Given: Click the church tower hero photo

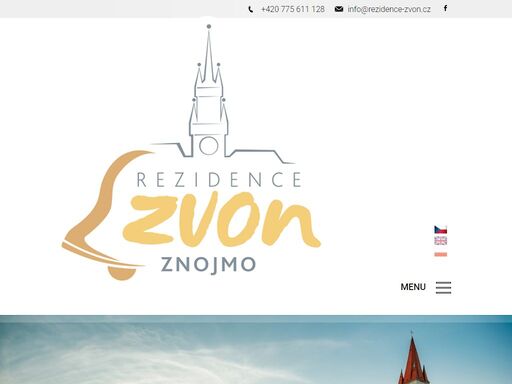Looking at the screenshot, I should (256, 349).
